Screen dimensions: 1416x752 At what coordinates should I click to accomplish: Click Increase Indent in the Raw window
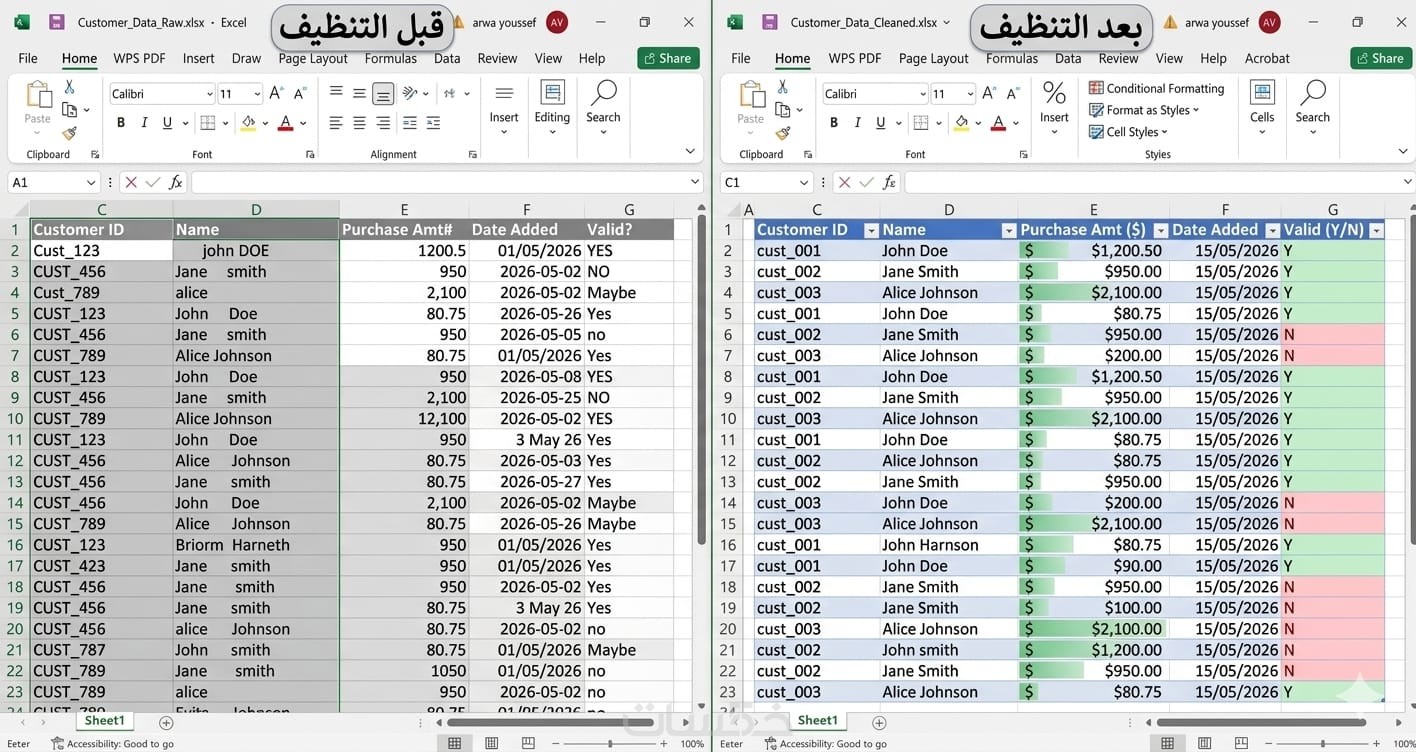[433, 123]
